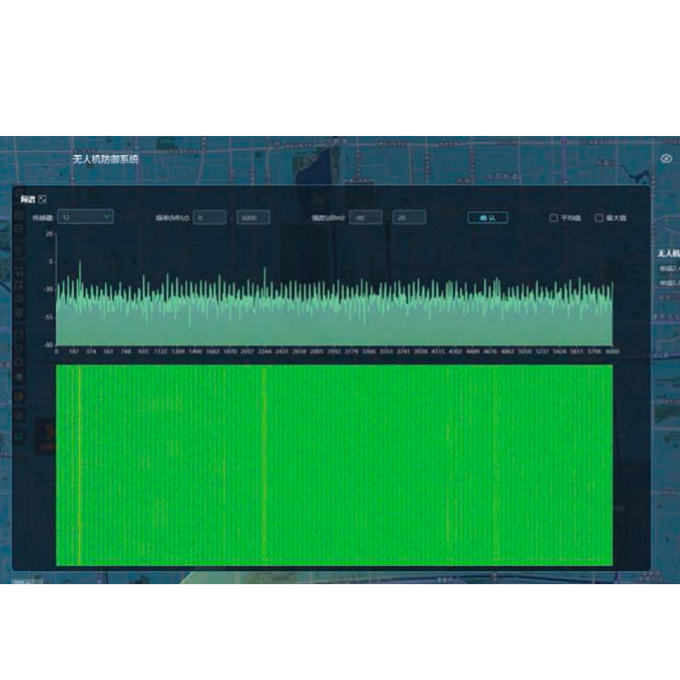The image size is (680, 680).
Task: Click the eye icon at top right
Action: [x=667, y=158]
